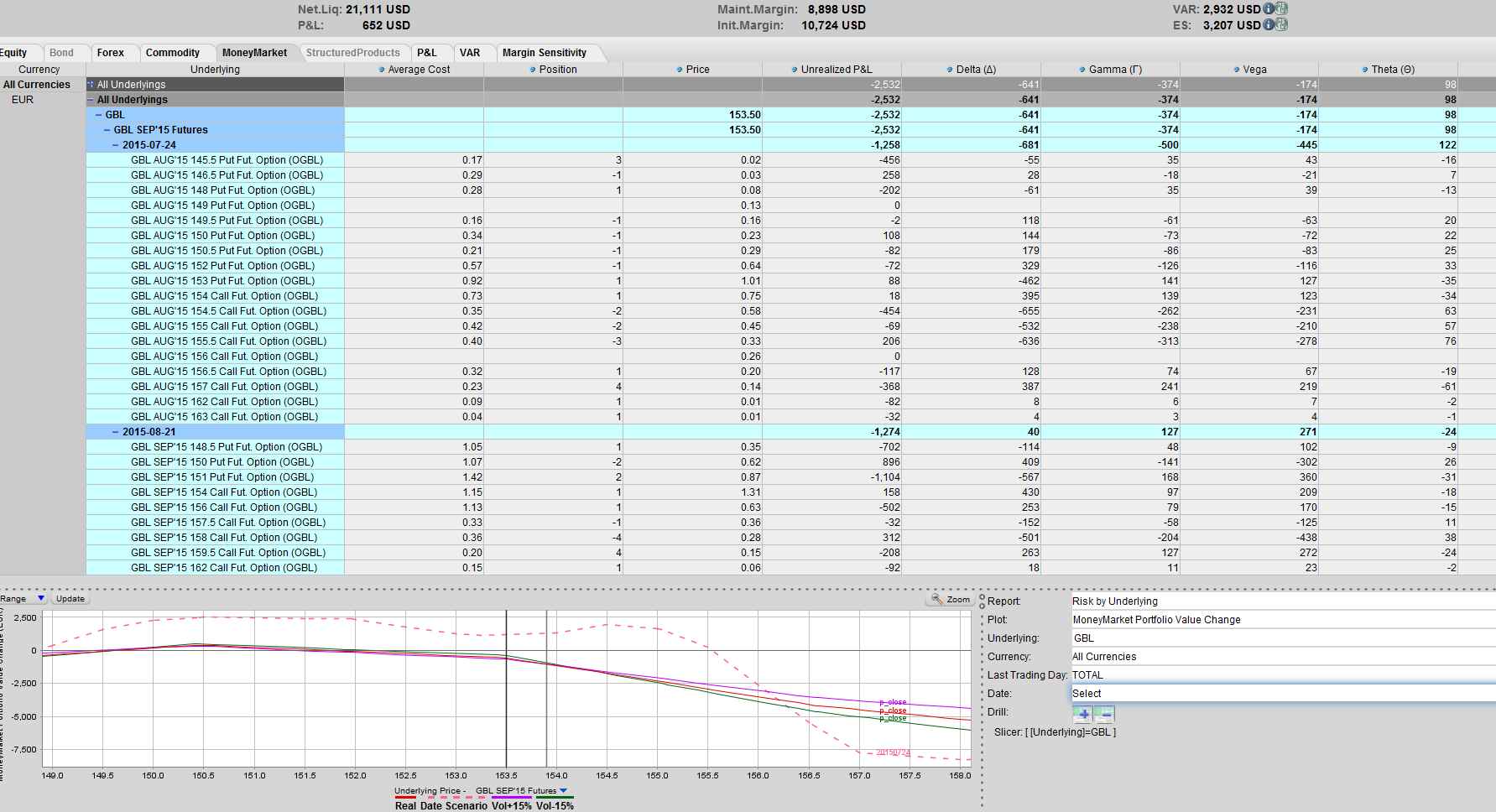Image resolution: width=1496 pixels, height=812 pixels.
Task: Click the Delta column header dot
Action: 950,70
